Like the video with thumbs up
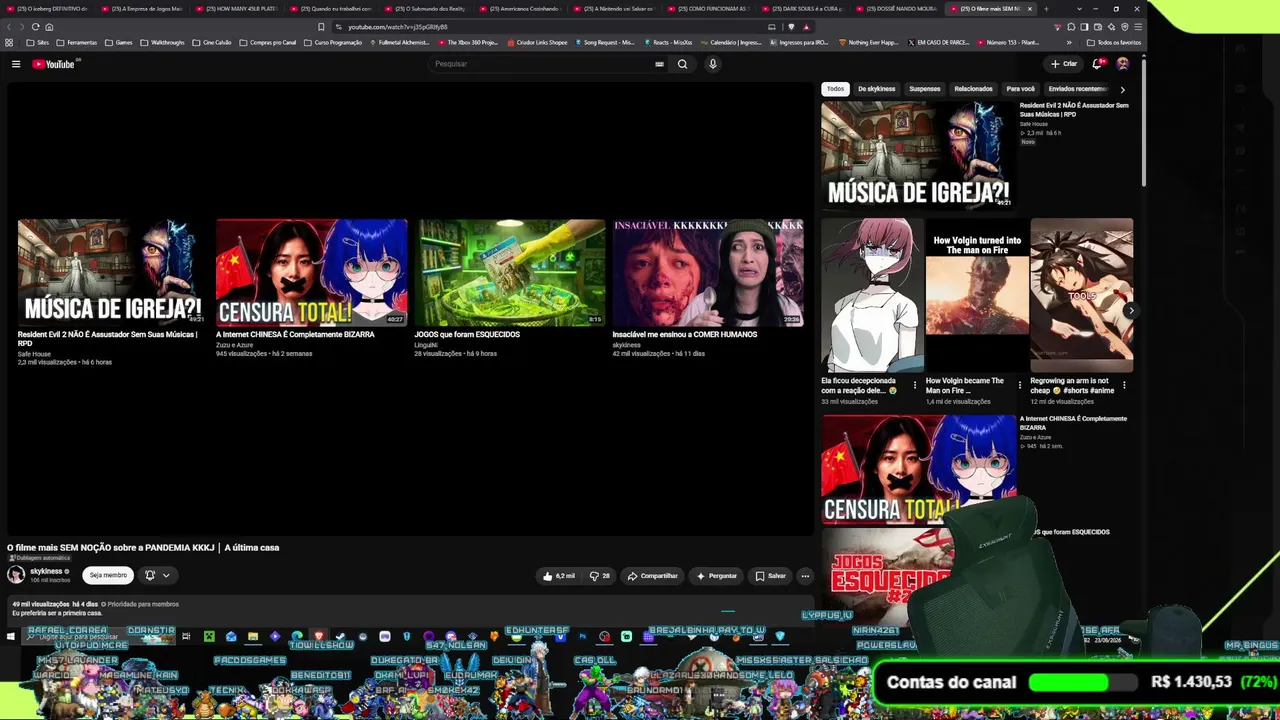Viewport: 1280px width, 720px height. [559, 576]
